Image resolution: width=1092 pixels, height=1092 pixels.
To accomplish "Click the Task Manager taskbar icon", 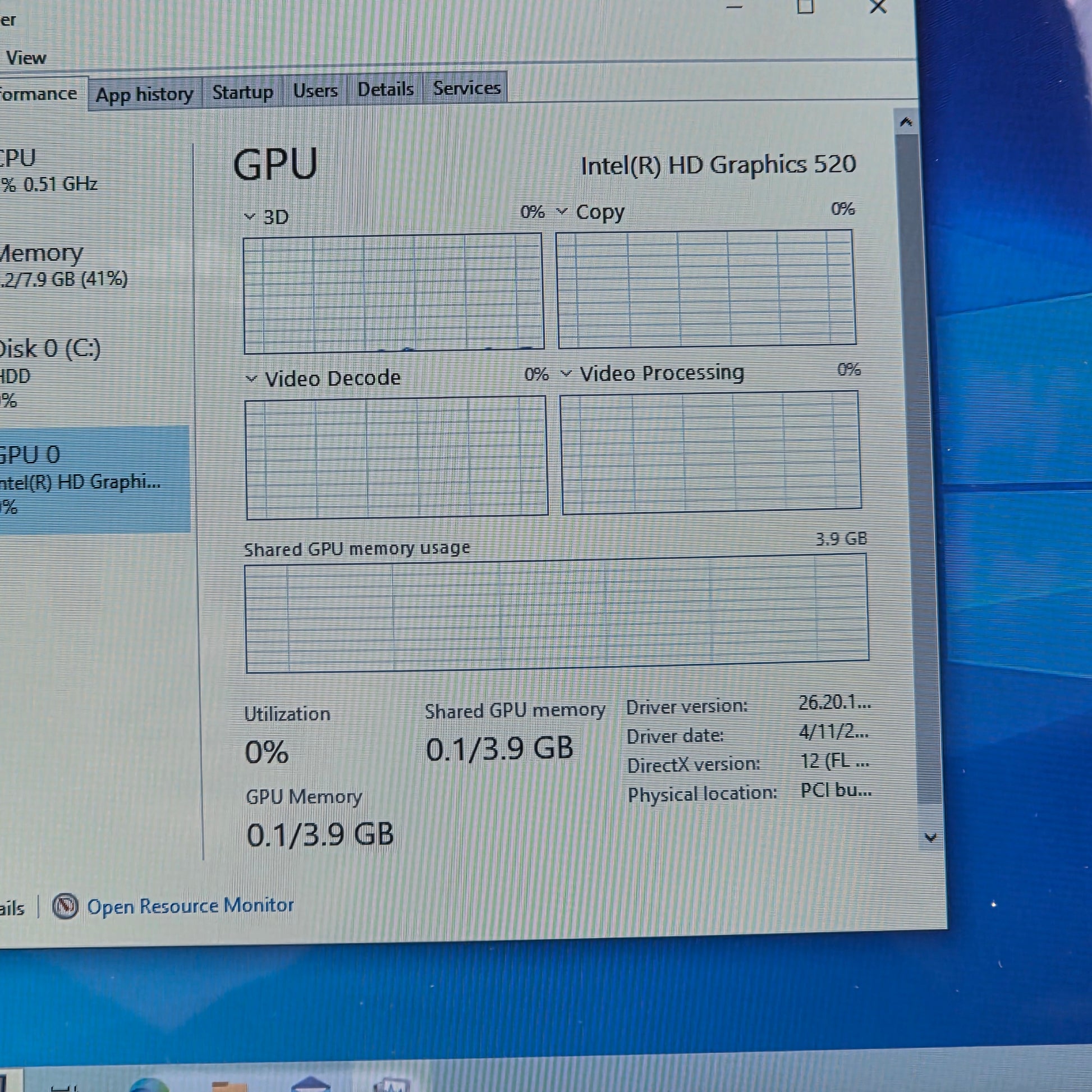I will point(391,1085).
